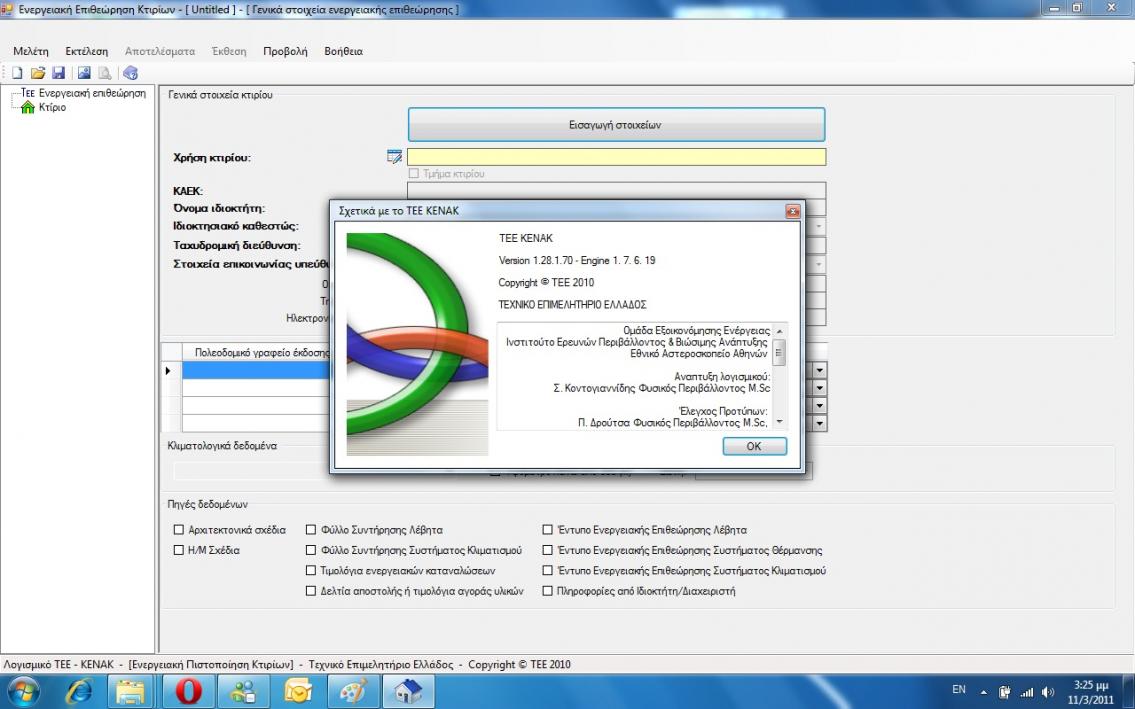Screen dimensions: 1135x709
Task: Click the New study toolbar icon
Action: pyautogui.click(x=17, y=72)
